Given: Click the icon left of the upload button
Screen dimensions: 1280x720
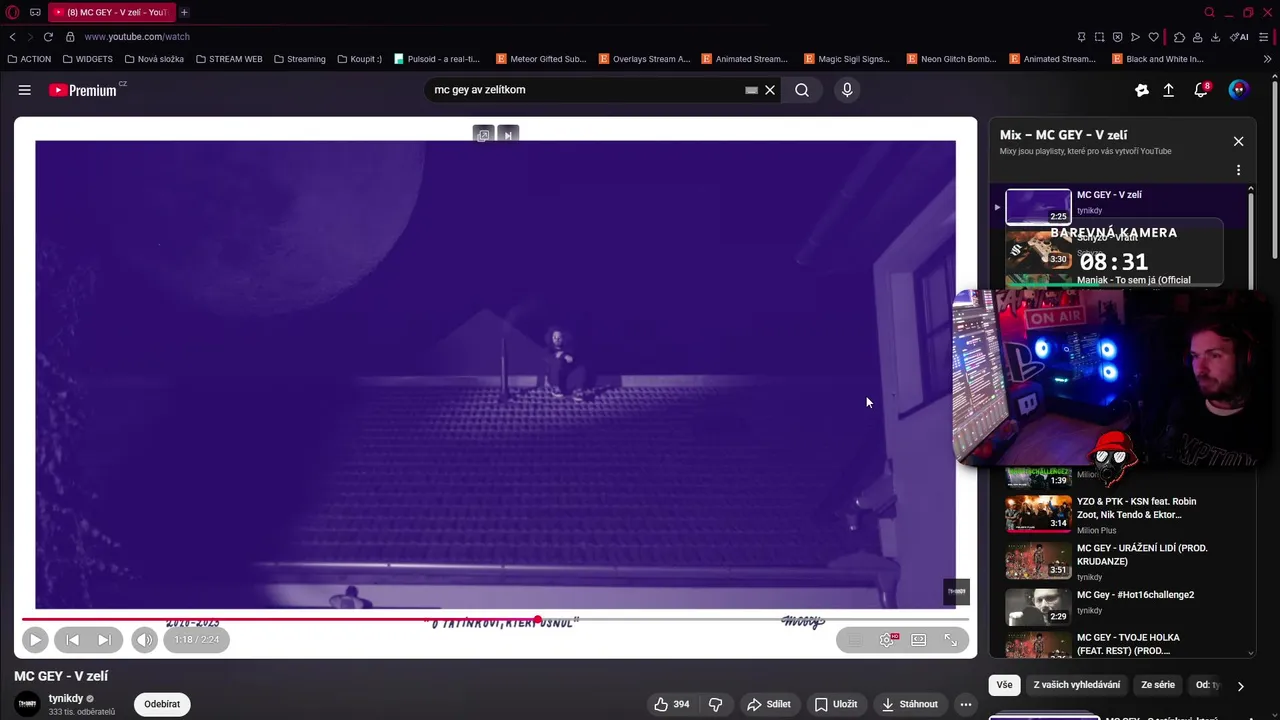Looking at the screenshot, I should [x=1141, y=90].
